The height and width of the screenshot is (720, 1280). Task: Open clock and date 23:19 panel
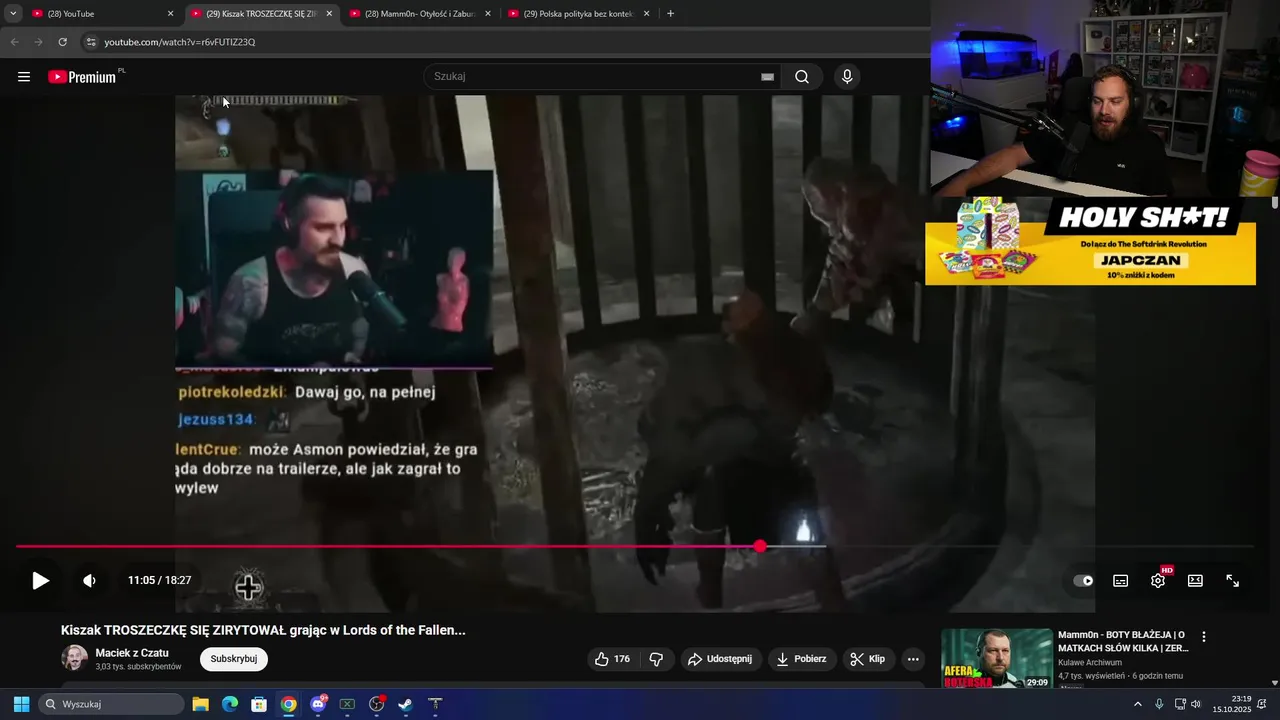tap(1232, 704)
